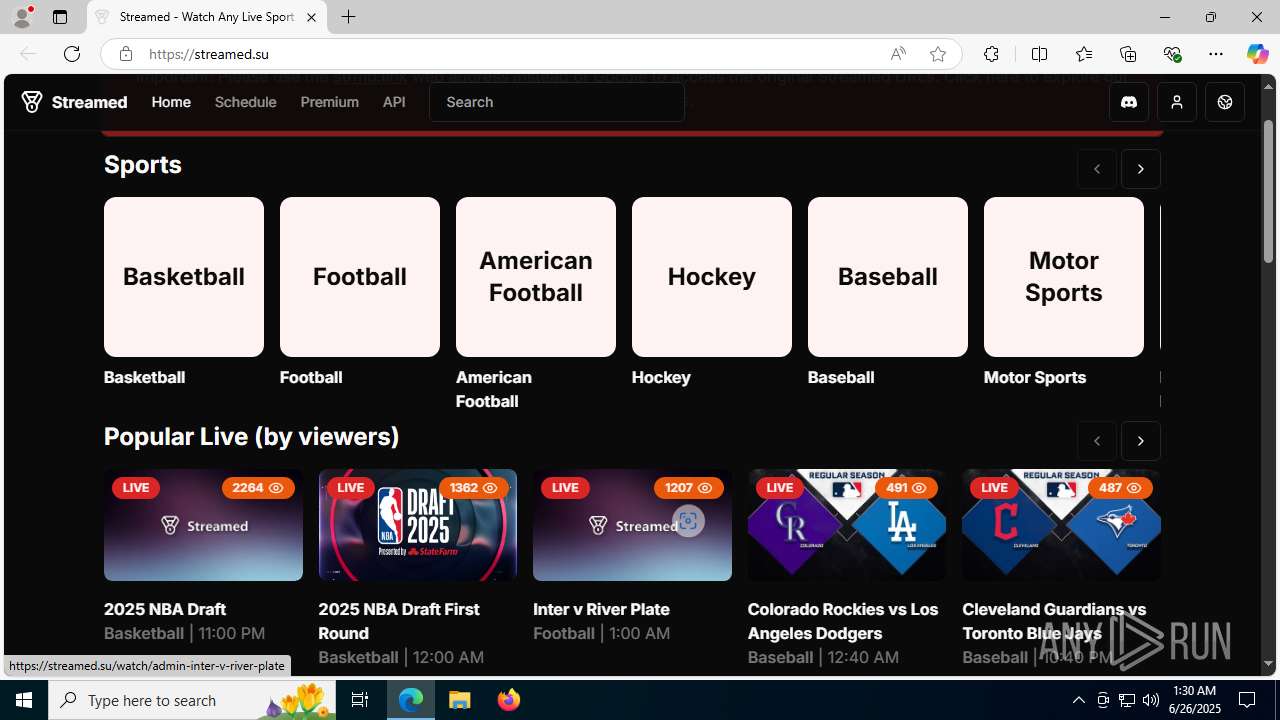Image resolution: width=1280 pixels, height=720 pixels.
Task: Open the volume tray icon
Action: click(1151, 700)
